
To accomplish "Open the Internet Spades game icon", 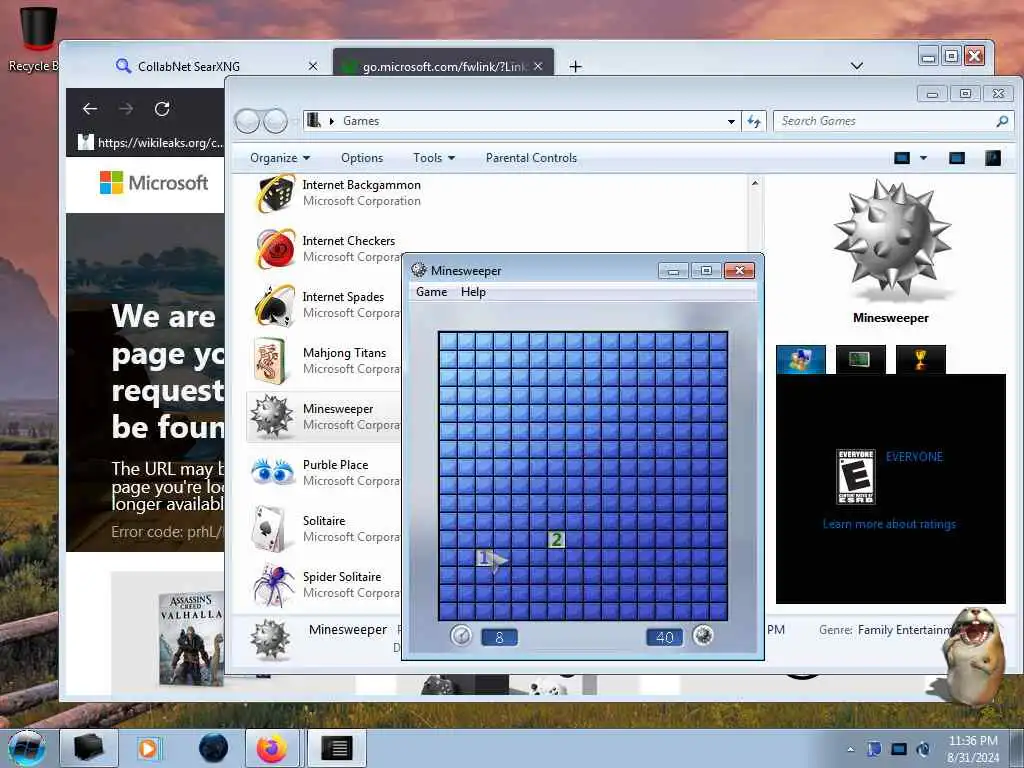I will [x=274, y=305].
